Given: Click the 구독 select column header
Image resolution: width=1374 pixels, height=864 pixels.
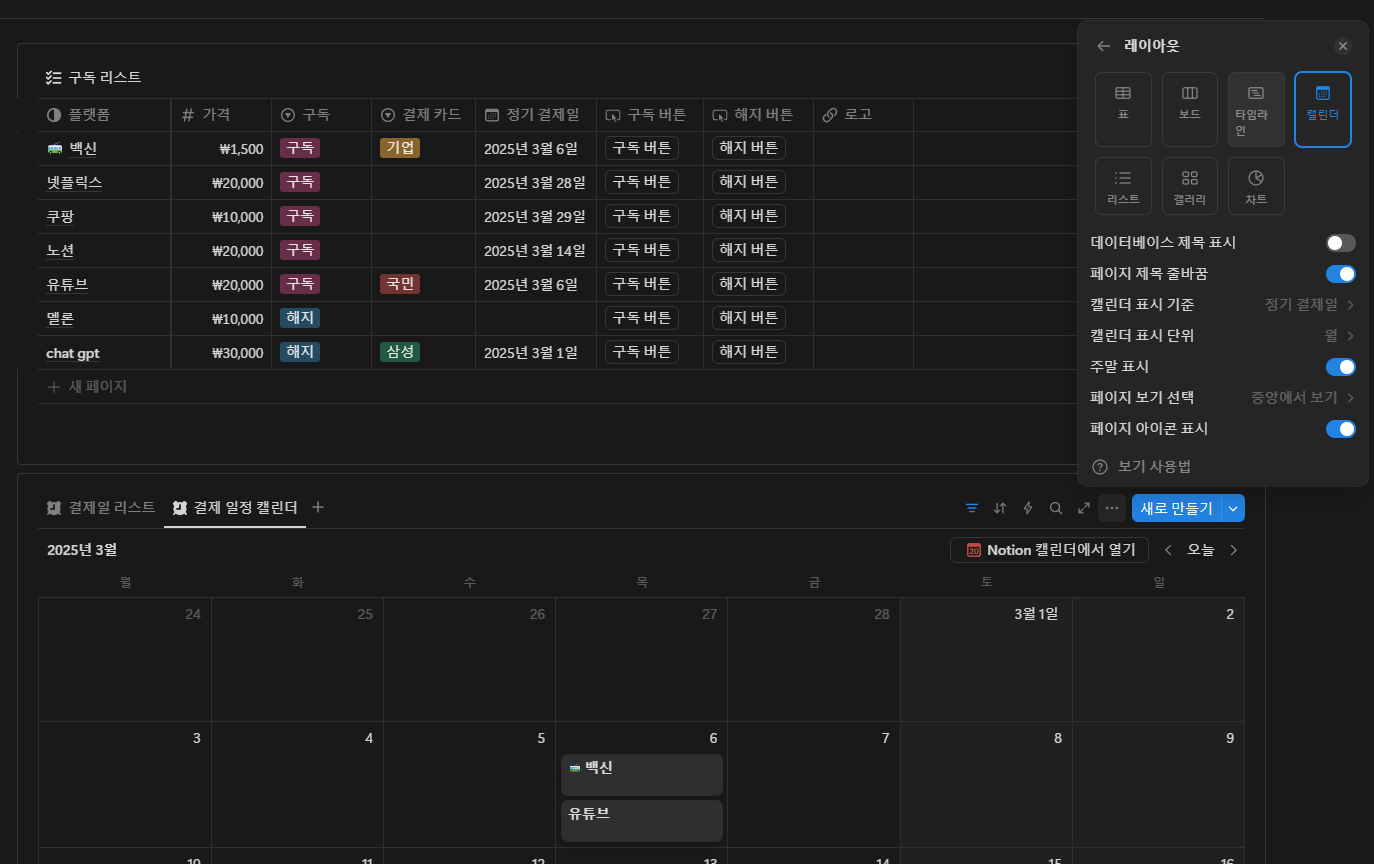Looking at the screenshot, I should (x=321, y=115).
